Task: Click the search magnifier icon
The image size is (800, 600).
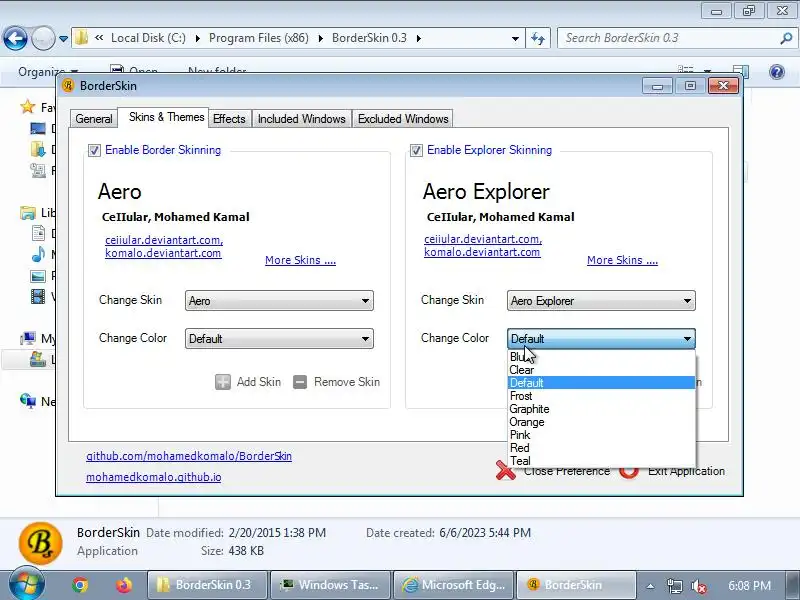Action: coord(787,38)
